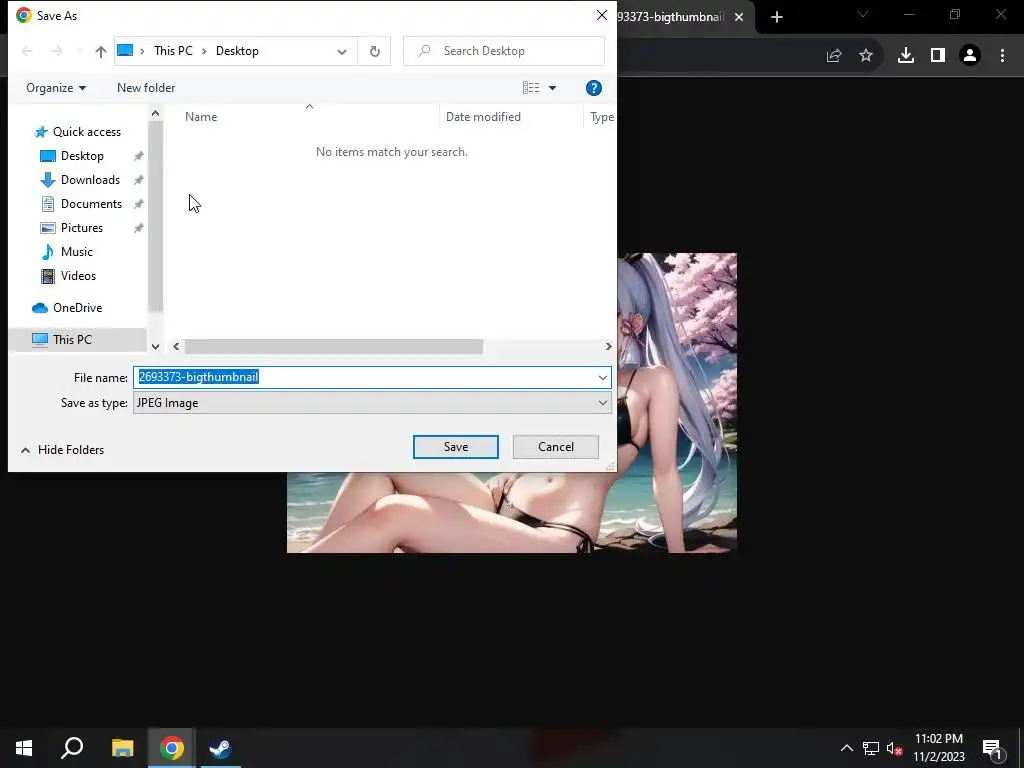1024x768 pixels.
Task: Expand the File name dropdown arrow
Action: pyautogui.click(x=602, y=377)
